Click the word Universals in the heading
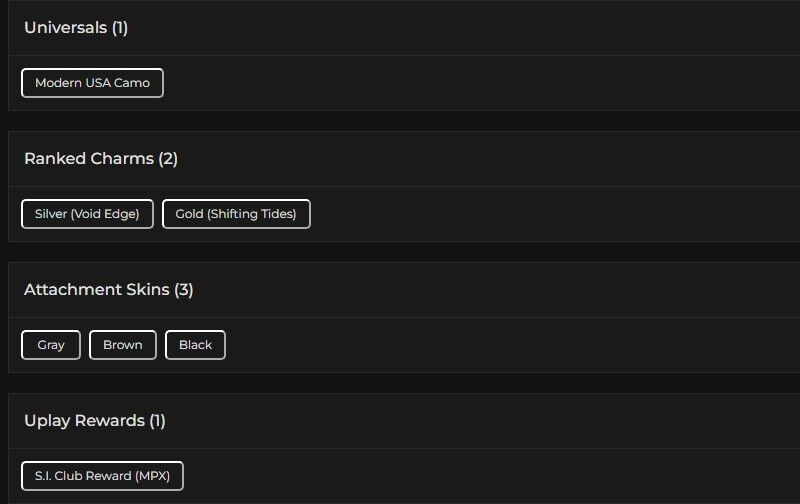The width and height of the screenshot is (800, 504). [65, 28]
